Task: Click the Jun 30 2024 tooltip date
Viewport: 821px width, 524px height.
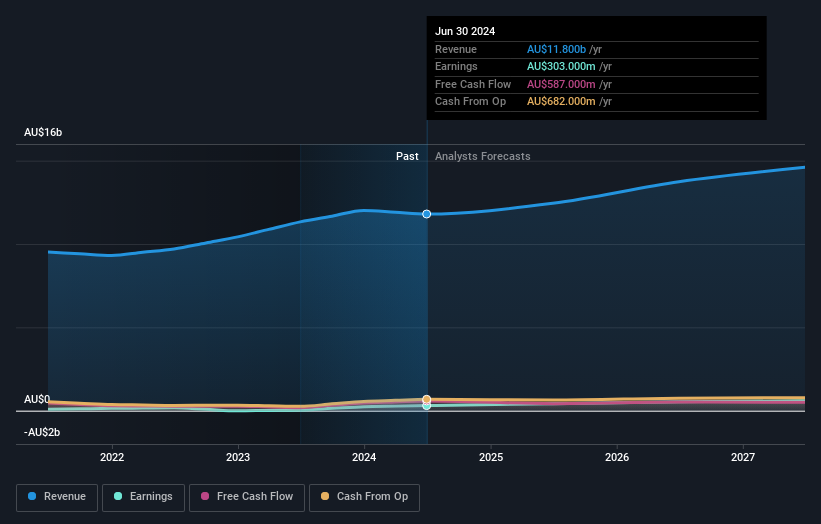Action: (465, 31)
